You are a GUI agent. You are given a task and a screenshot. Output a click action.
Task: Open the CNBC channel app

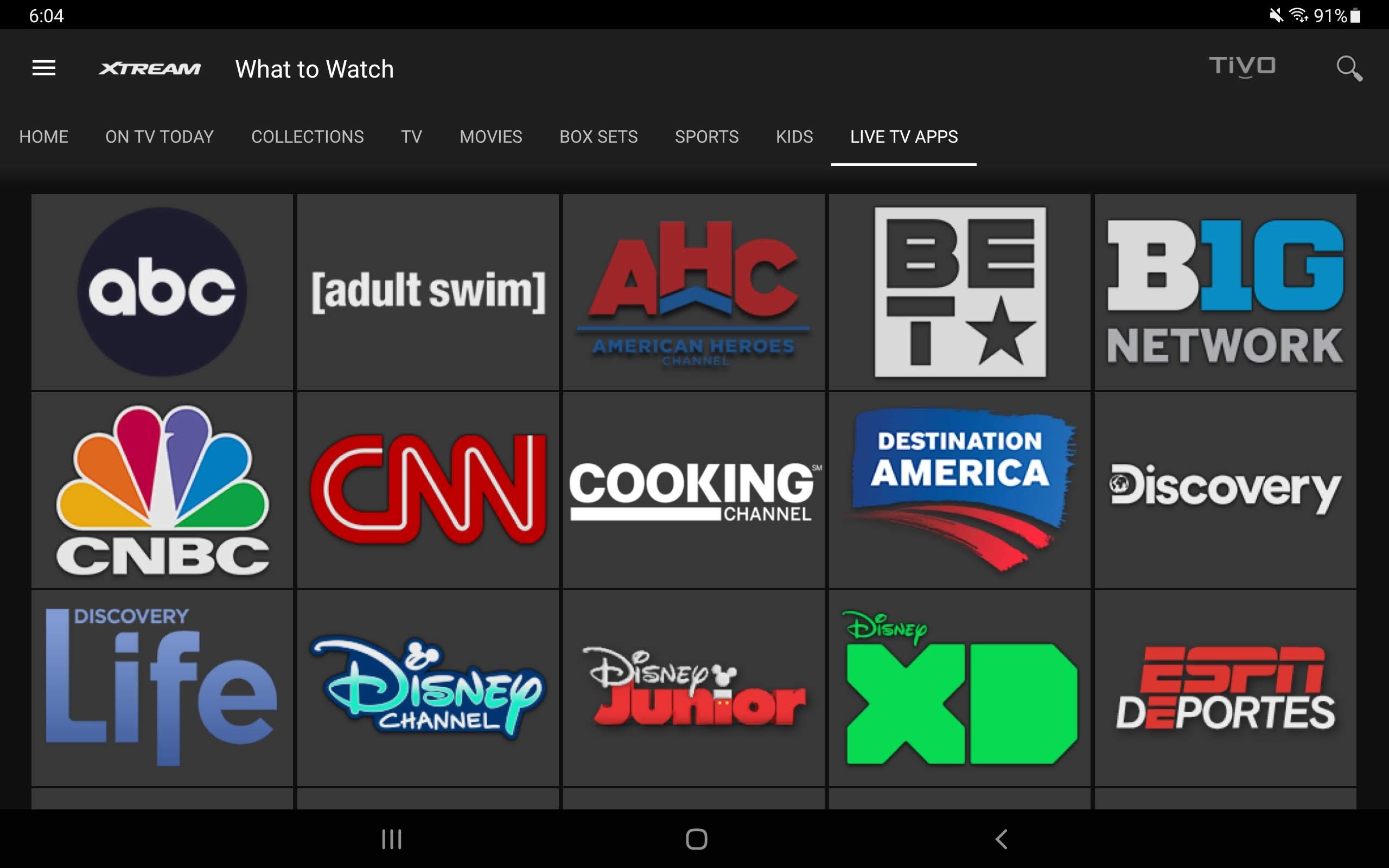click(x=162, y=491)
